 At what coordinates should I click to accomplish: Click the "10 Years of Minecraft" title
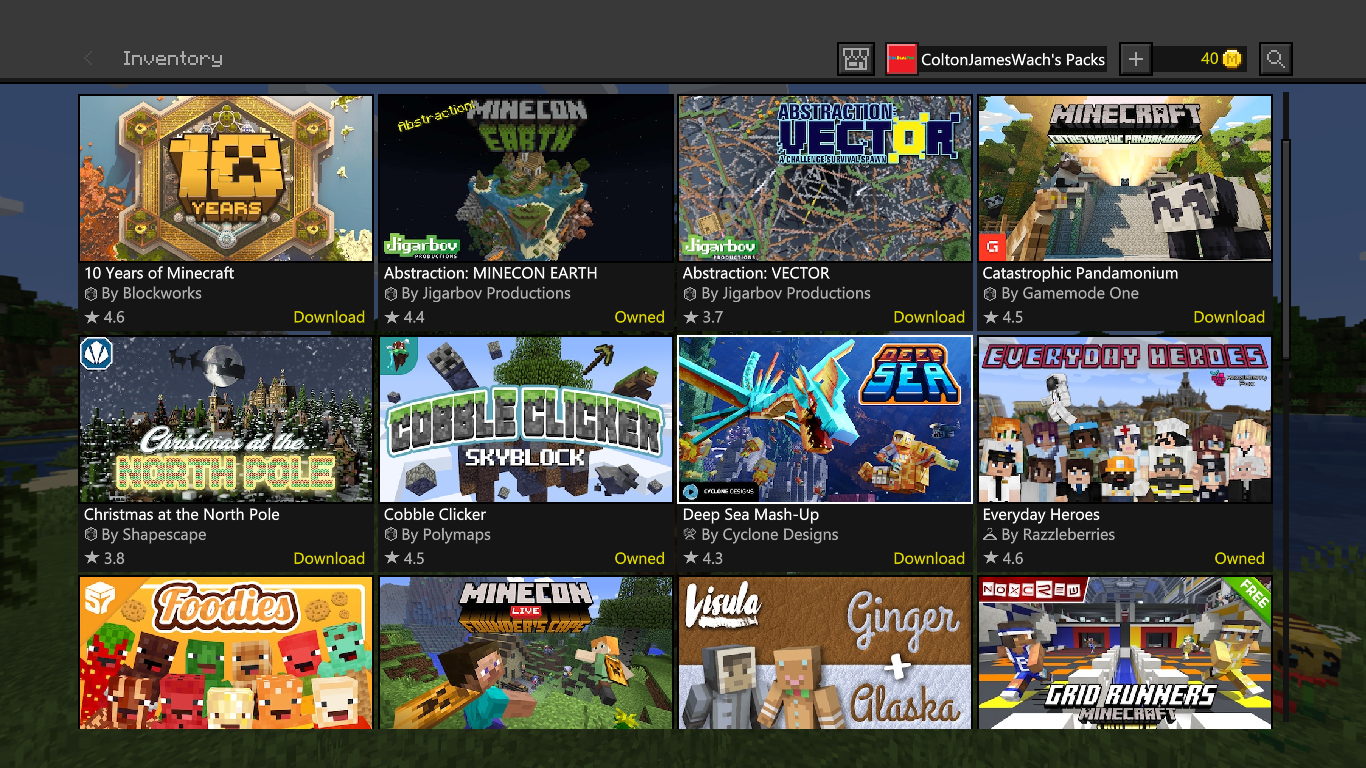pyautogui.click(x=159, y=273)
